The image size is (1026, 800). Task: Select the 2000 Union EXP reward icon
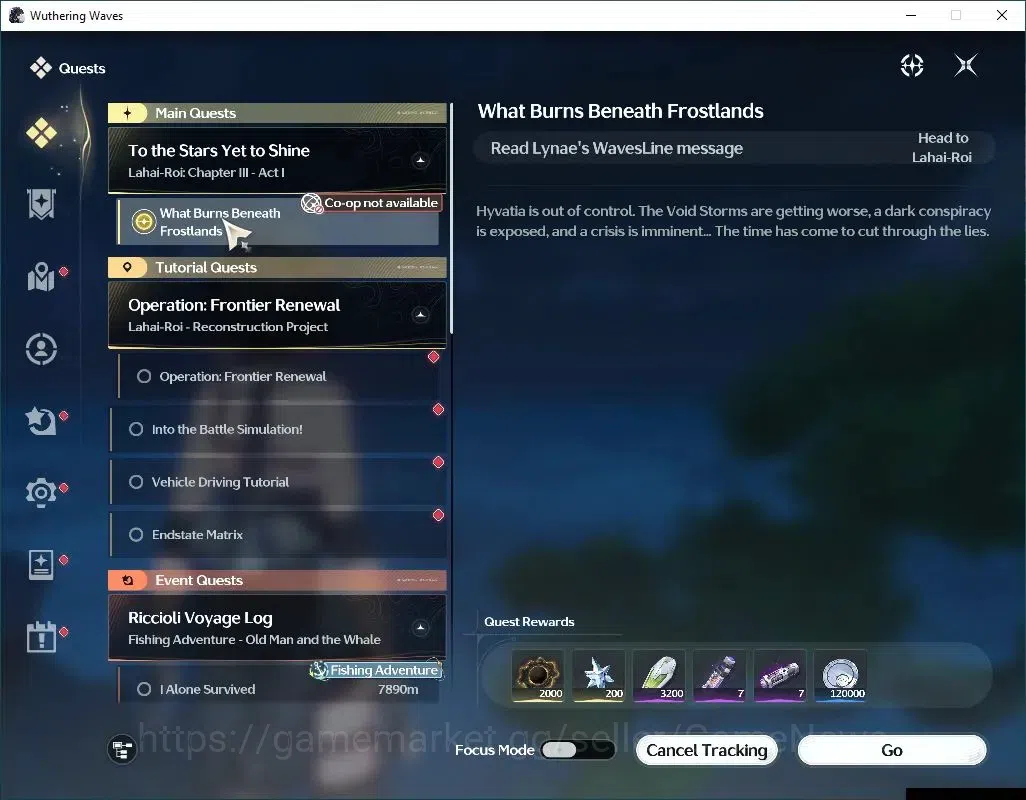click(538, 676)
